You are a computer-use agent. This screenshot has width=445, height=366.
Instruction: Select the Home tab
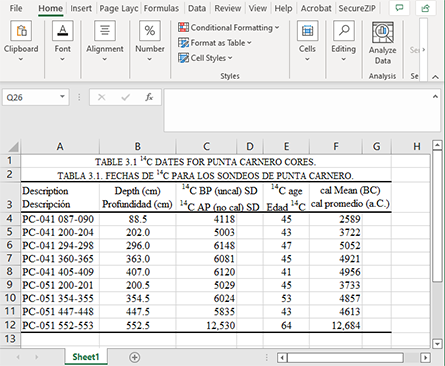(x=50, y=8)
